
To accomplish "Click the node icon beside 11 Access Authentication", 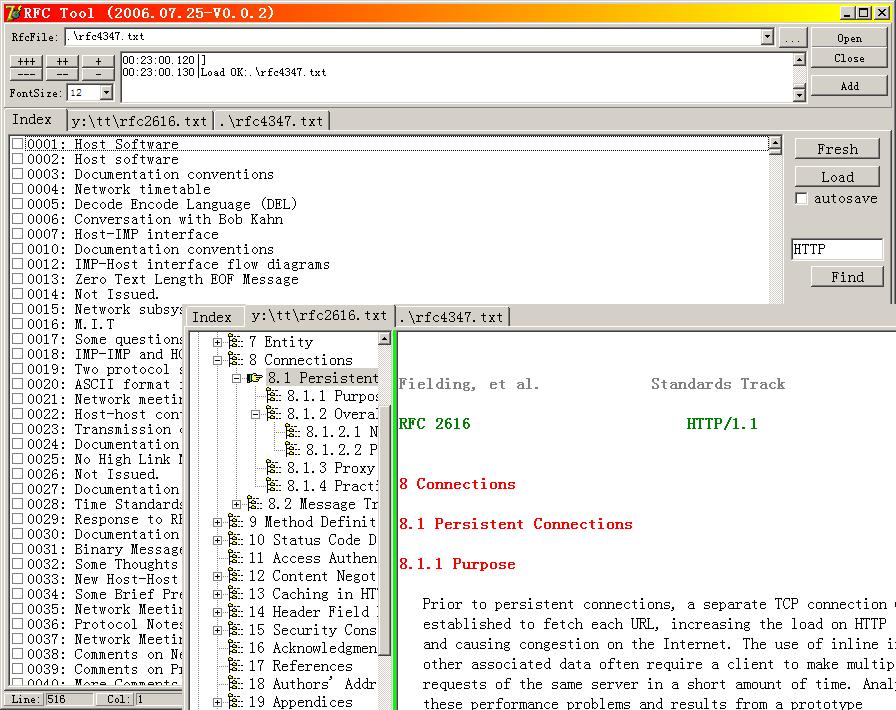I will [235, 558].
